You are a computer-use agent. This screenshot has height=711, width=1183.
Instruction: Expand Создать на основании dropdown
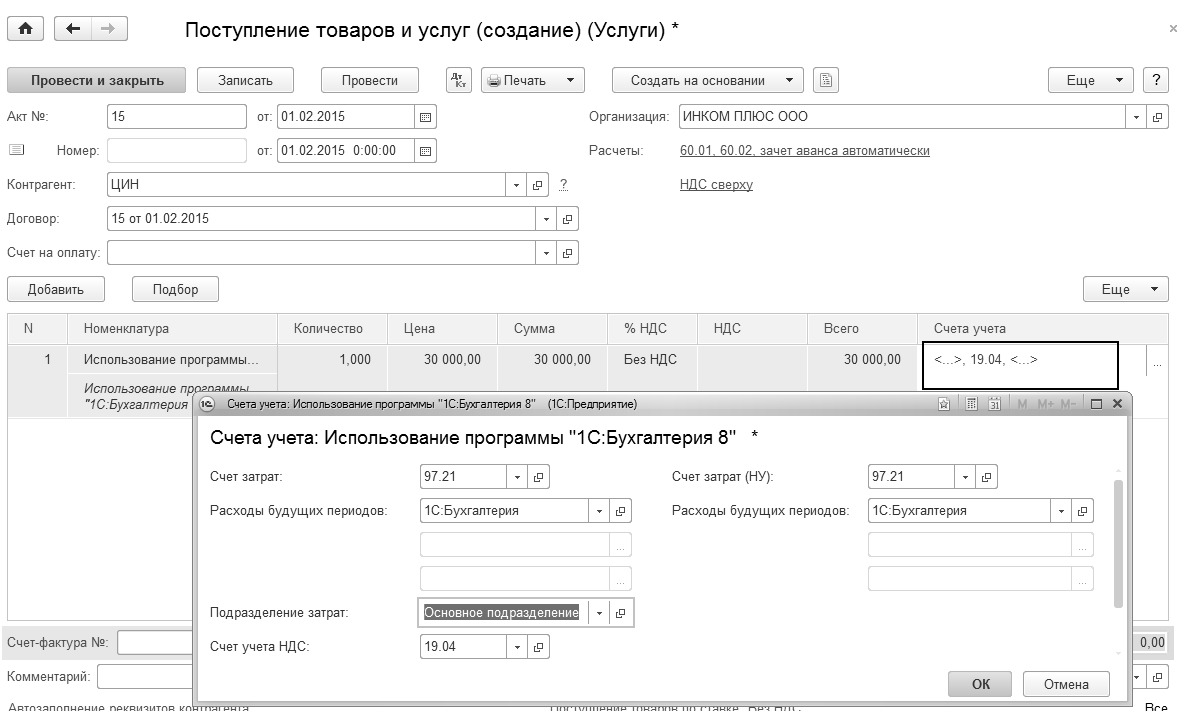click(789, 80)
